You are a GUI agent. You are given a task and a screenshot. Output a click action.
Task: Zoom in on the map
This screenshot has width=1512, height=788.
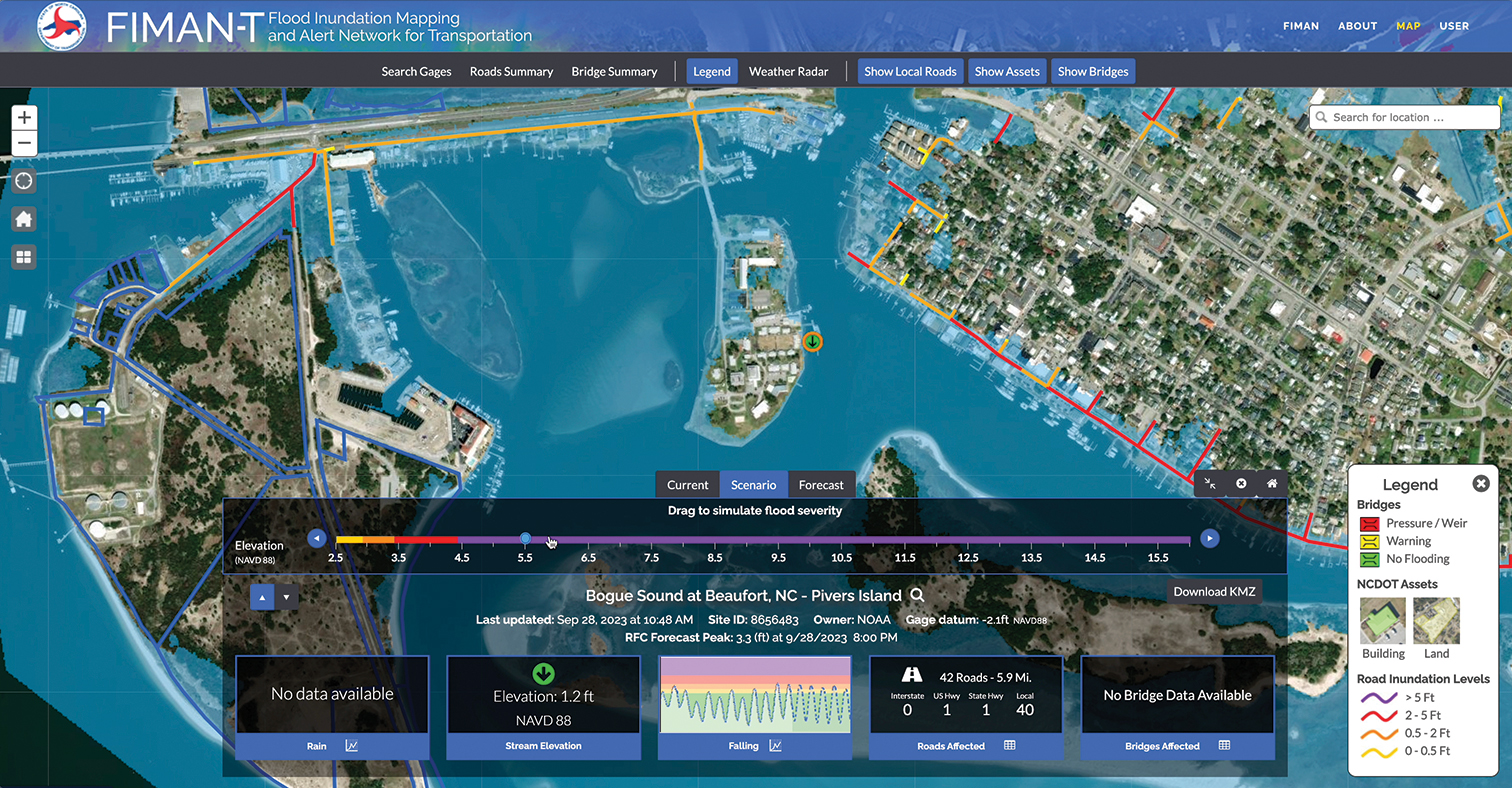[x=24, y=117]
